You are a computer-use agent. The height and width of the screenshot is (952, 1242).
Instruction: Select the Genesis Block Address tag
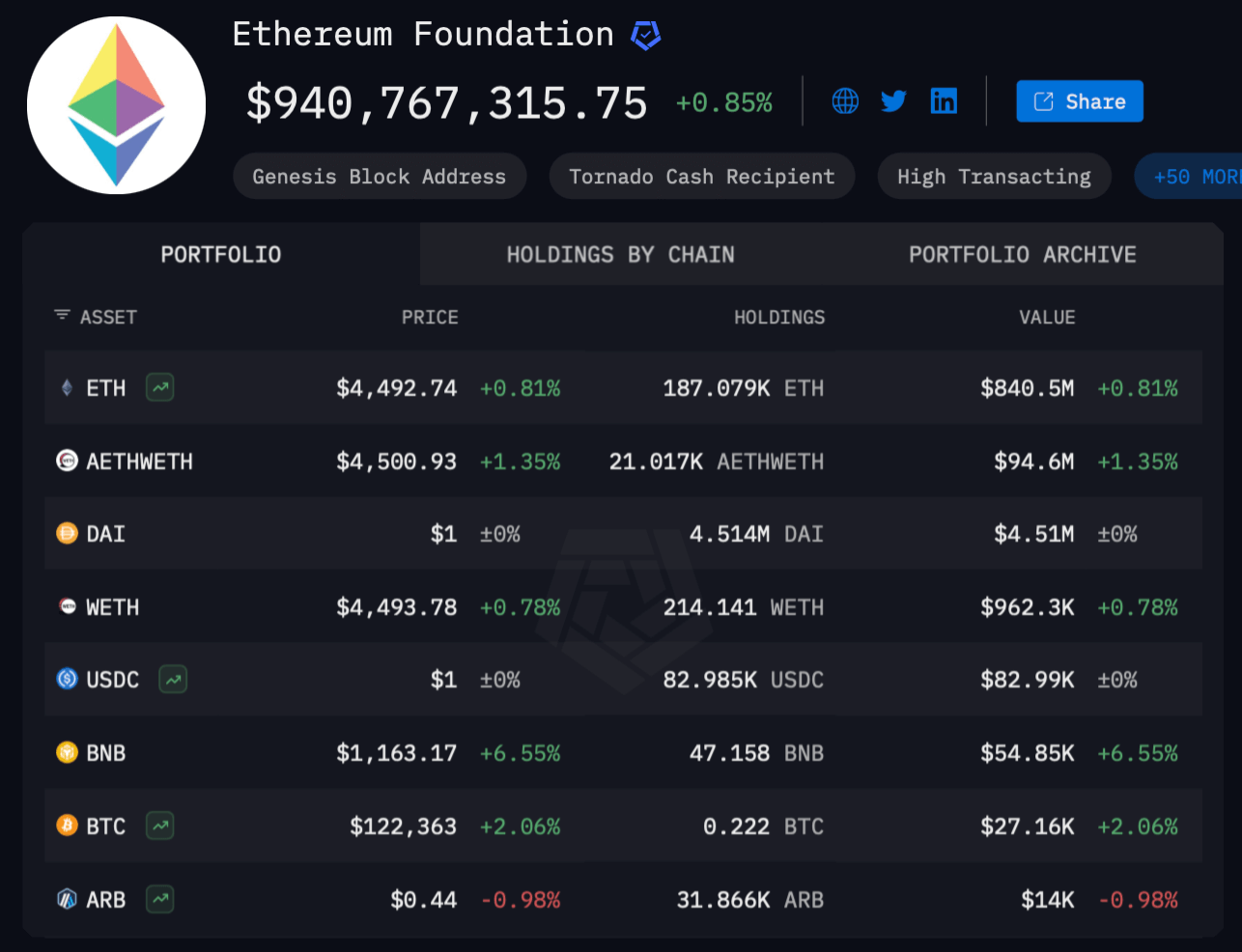[x=379, y=177]
